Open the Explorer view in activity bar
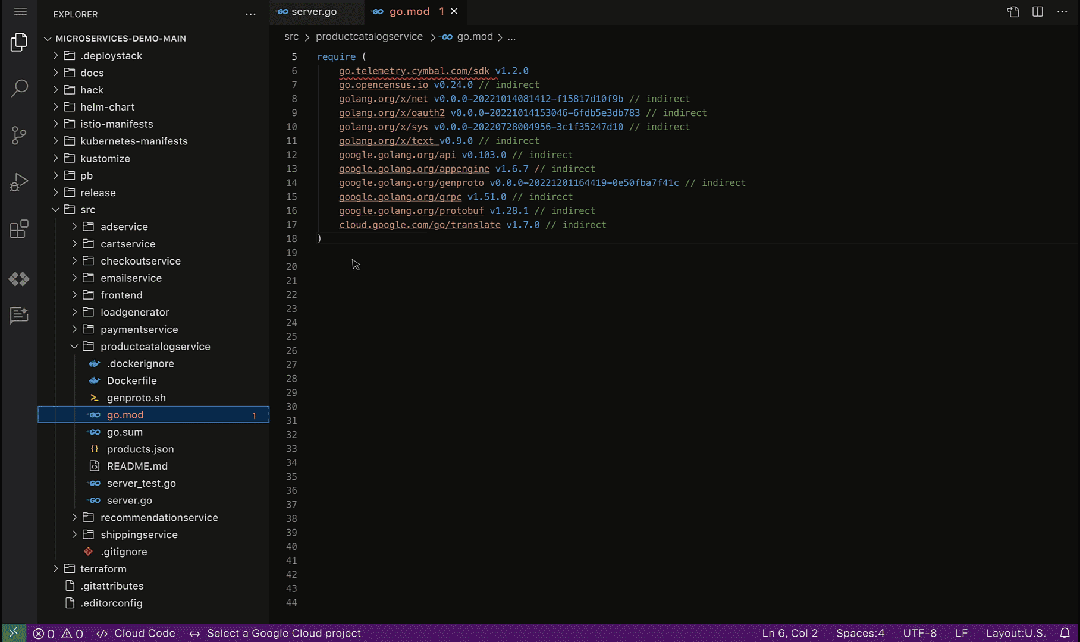This screenshot has width=1080, height=642. point(19,43)
